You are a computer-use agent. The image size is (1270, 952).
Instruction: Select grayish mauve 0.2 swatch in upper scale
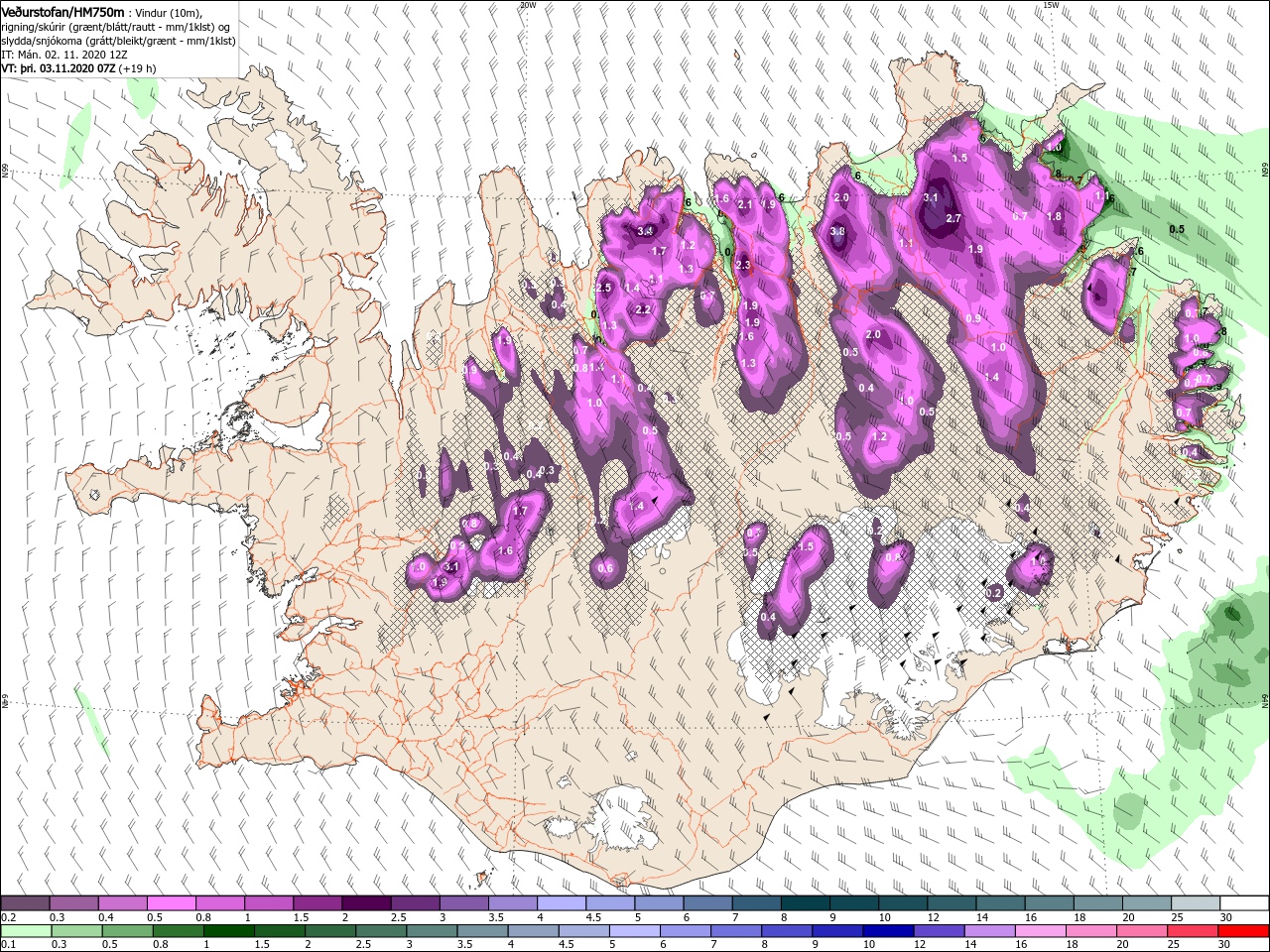(25, 903)
